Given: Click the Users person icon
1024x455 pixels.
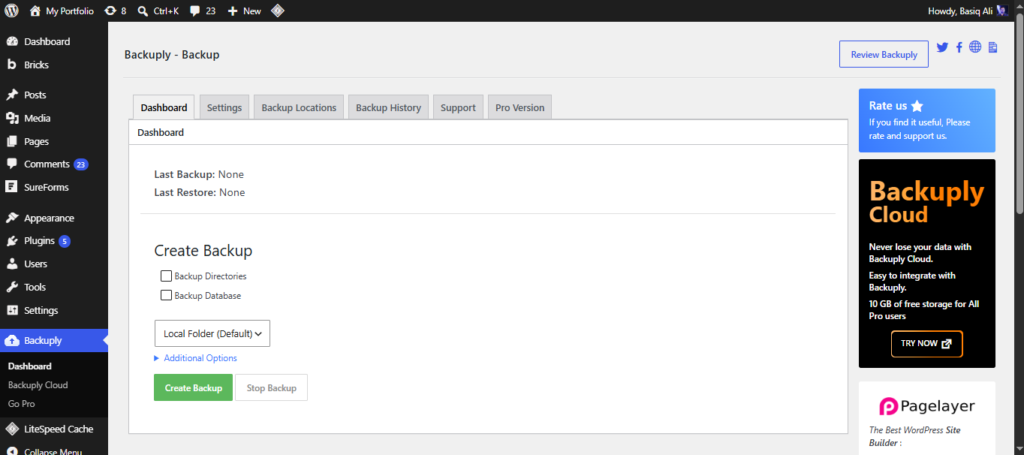Looking at the screenshot, I should (x=12, y=264).
